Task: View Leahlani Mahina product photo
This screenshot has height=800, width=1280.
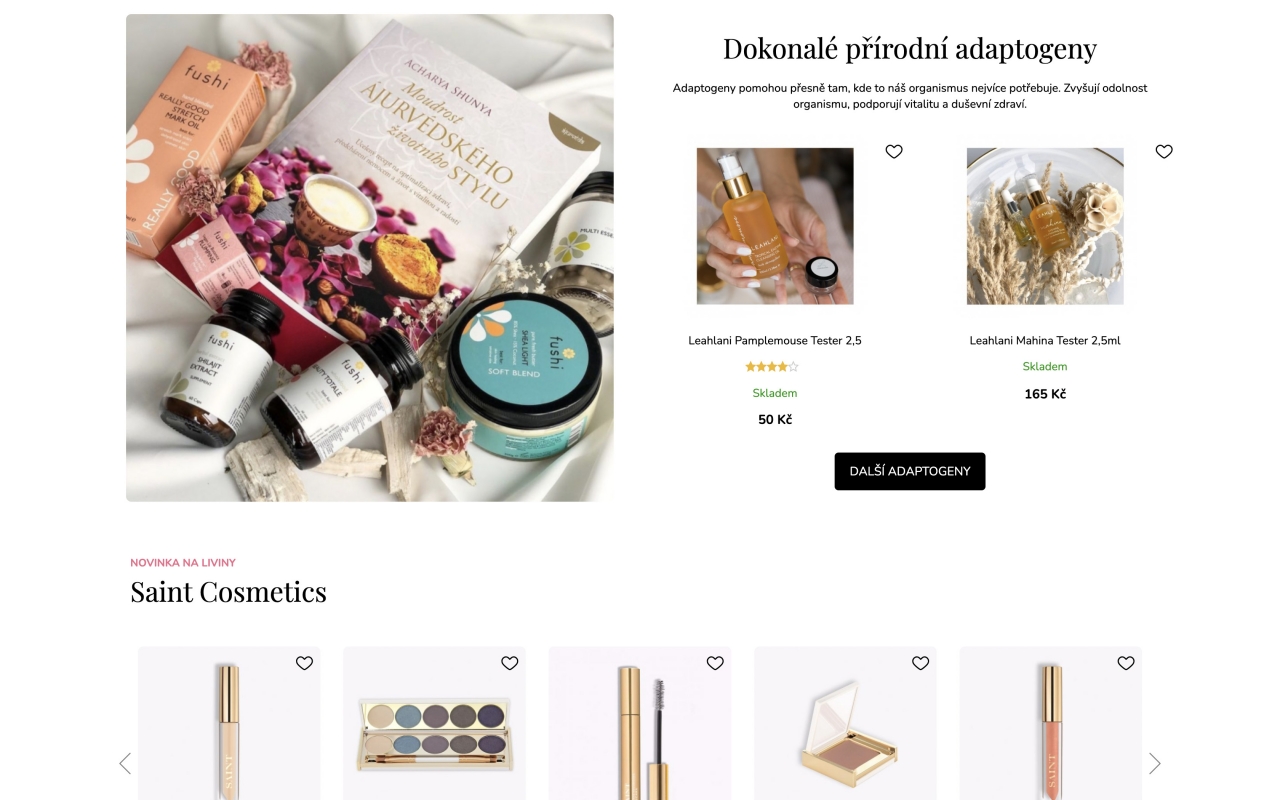Action: point(1045,226)
